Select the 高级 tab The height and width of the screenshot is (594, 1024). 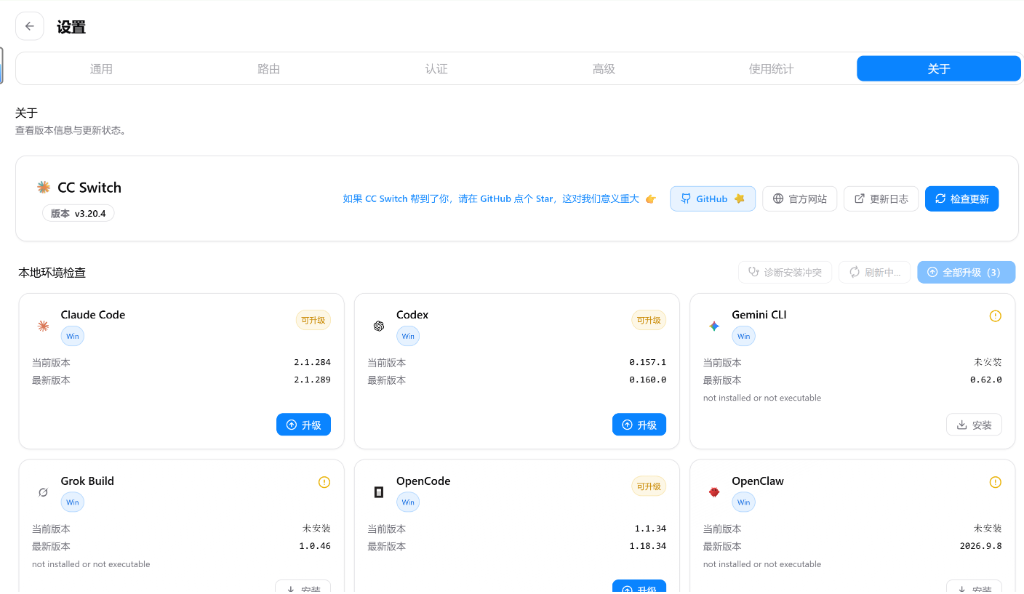603,69
